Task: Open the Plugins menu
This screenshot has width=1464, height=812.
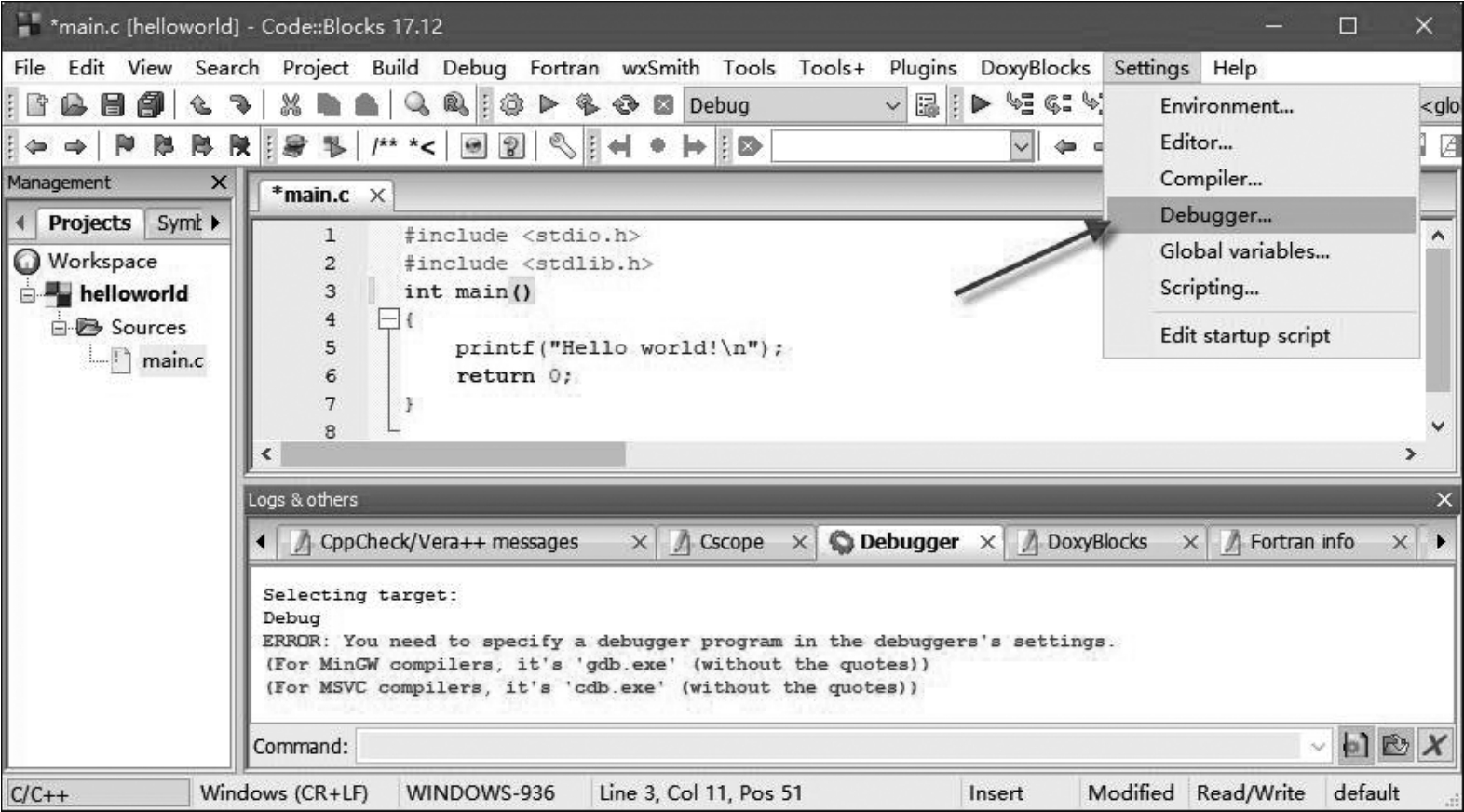Action: click(x=922, y=68)
